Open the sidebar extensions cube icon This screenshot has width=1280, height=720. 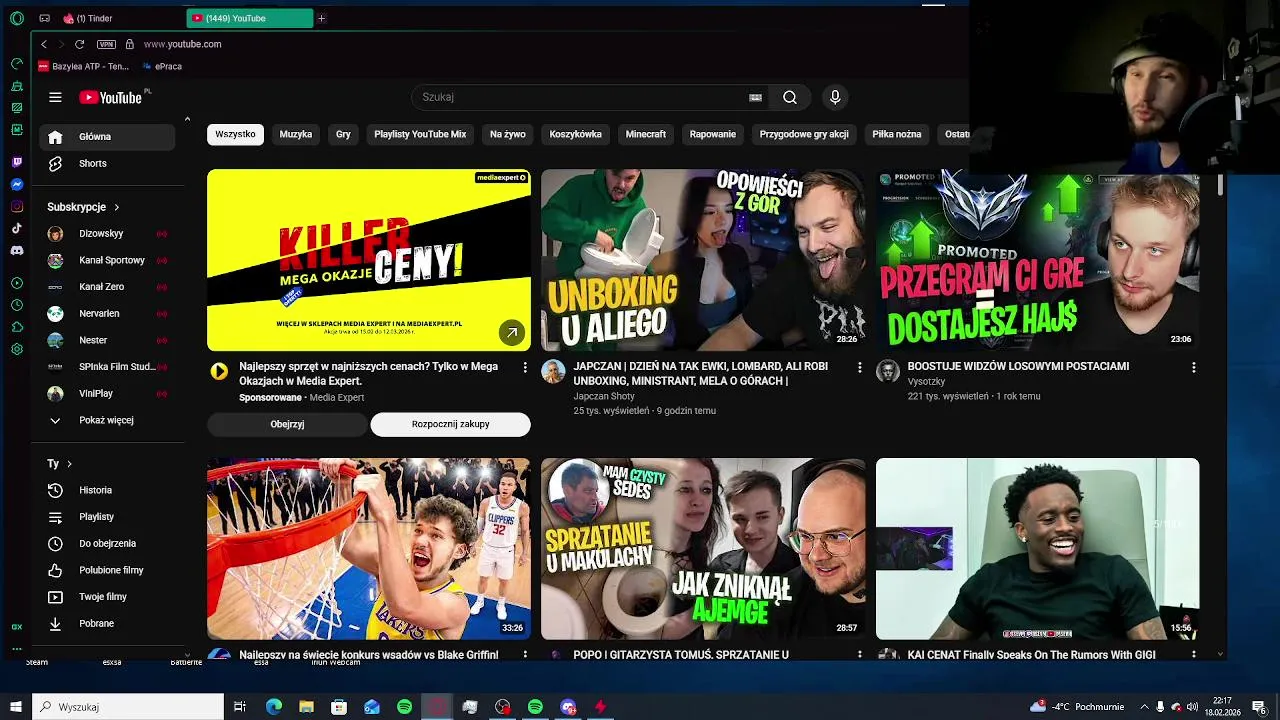[17, 327]
